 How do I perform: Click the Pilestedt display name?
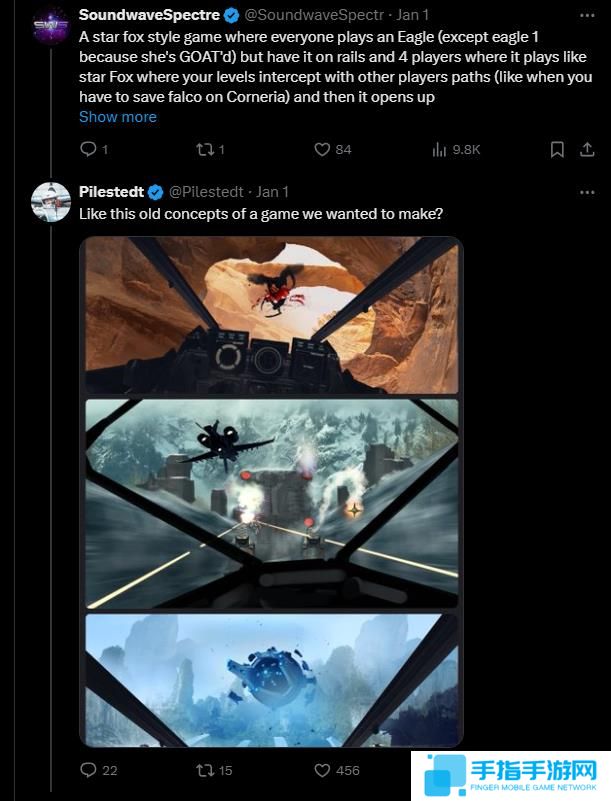coord(112,191)
